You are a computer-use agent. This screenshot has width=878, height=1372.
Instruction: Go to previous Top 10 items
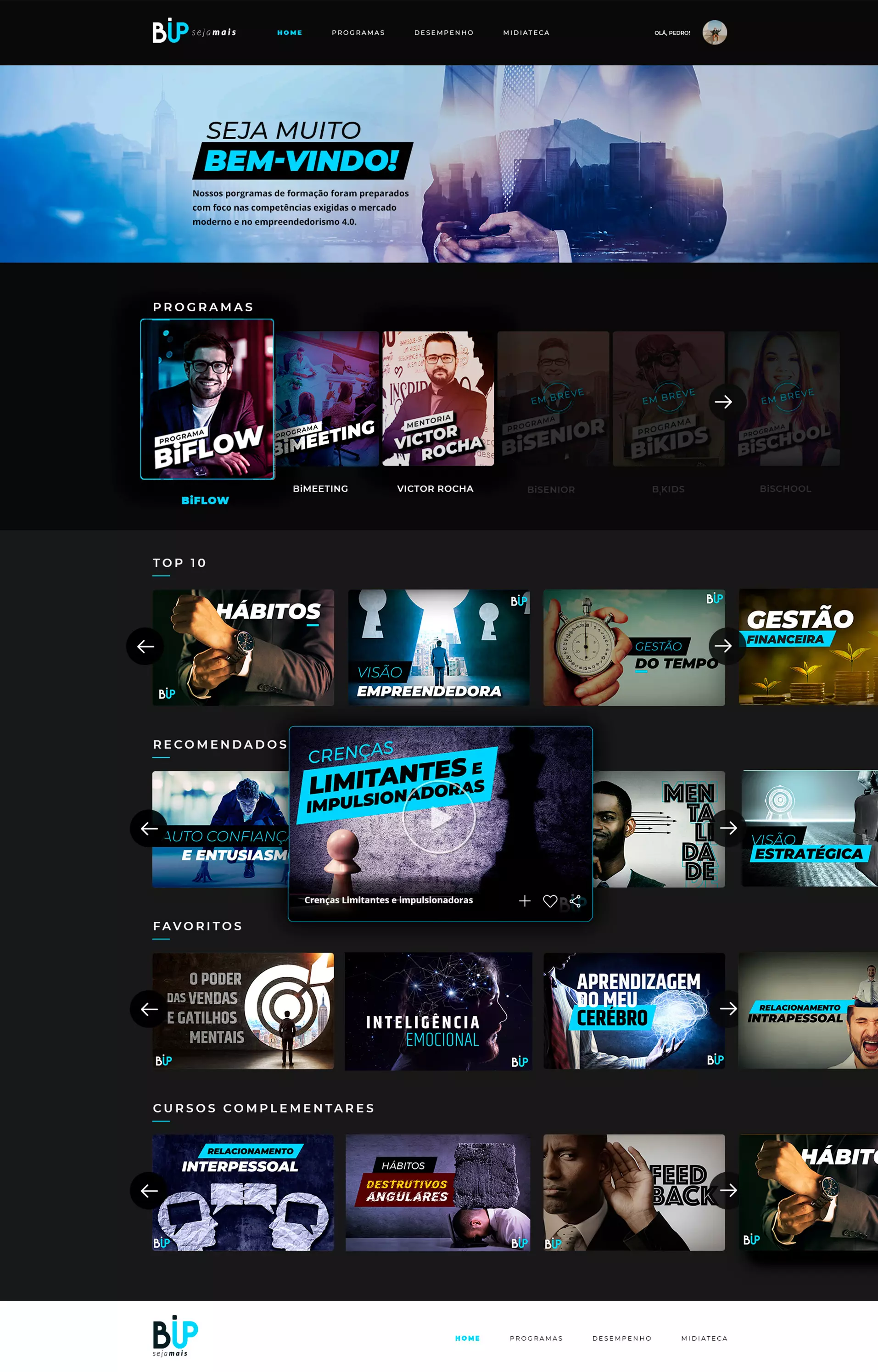coord(145,646)
